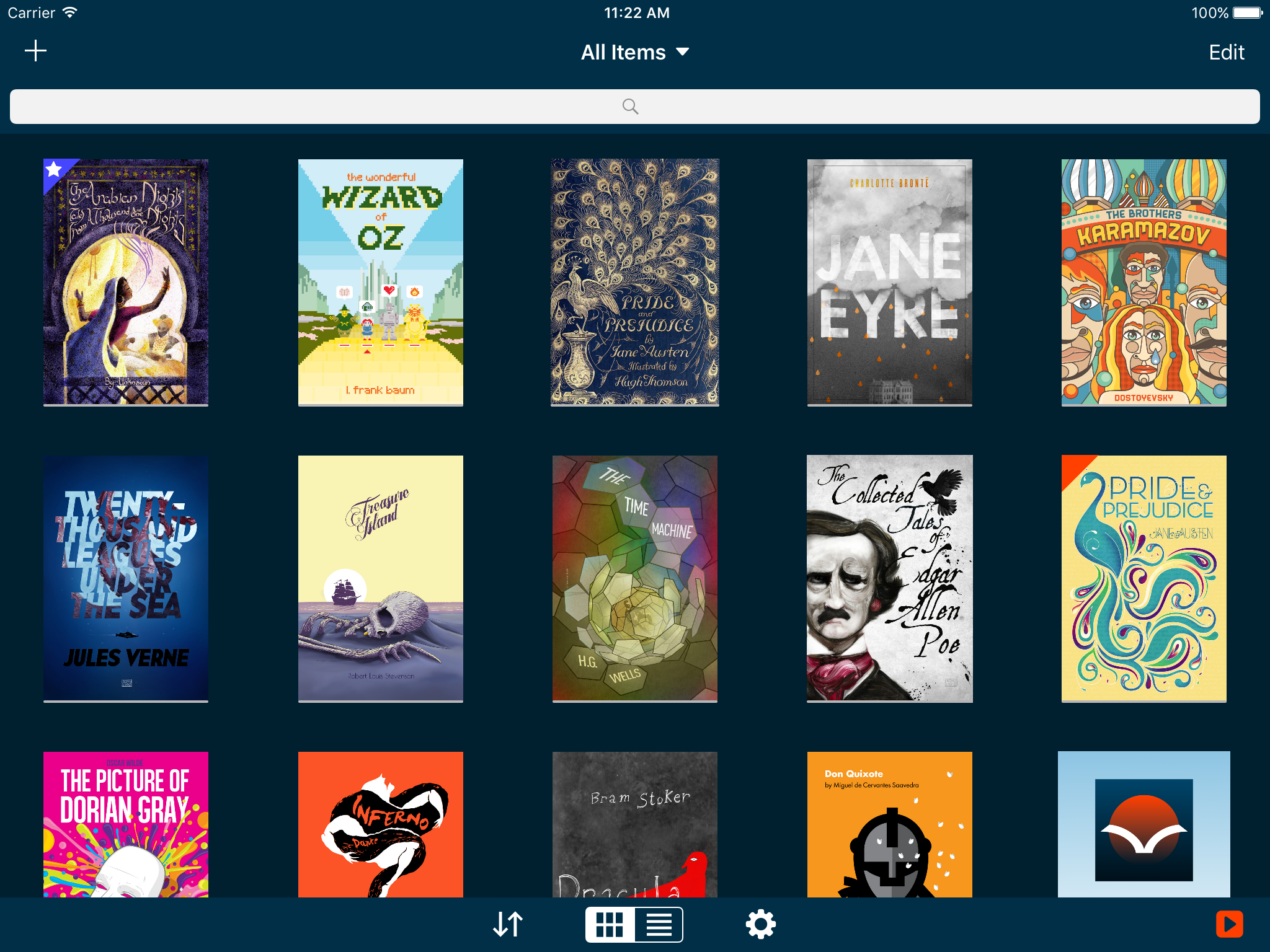This screenshot has height=952, width=1270.
Task: Open The Wonderful Wizard of Oz
Action: 381,283
